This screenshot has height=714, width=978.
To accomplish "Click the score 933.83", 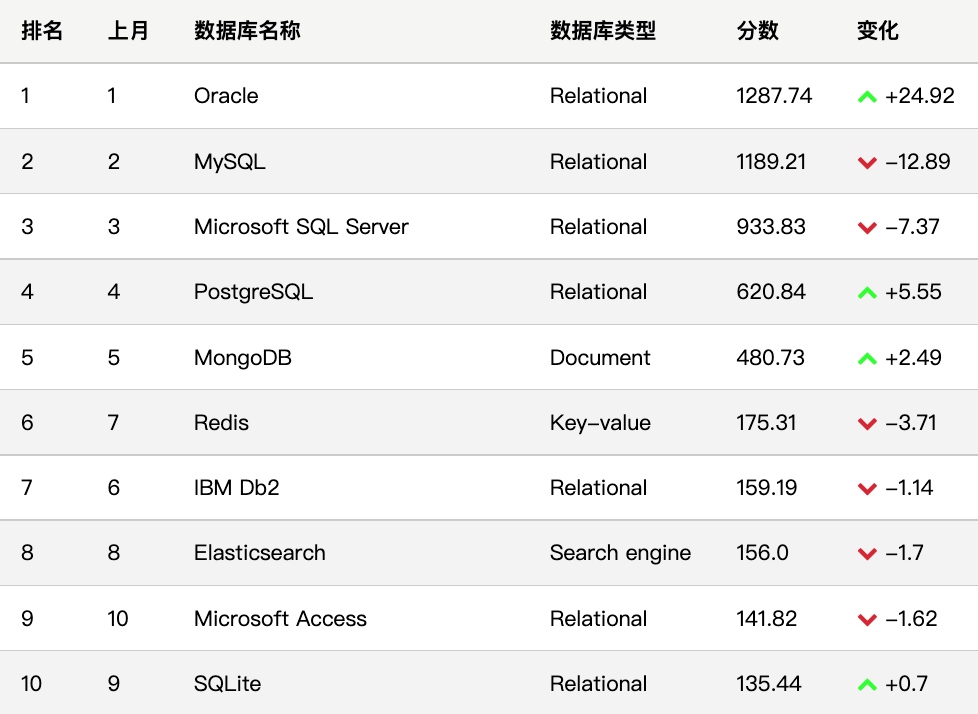I will point(771,226).
